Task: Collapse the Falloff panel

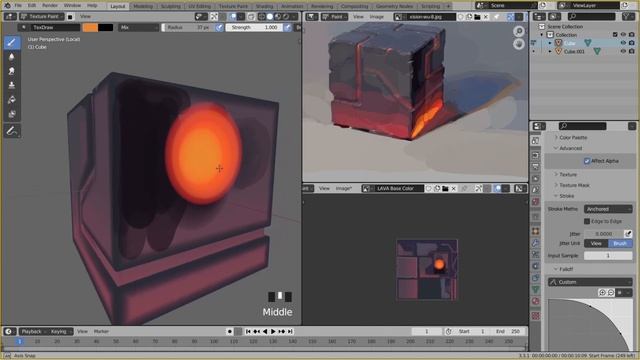Action: [565, 269]
